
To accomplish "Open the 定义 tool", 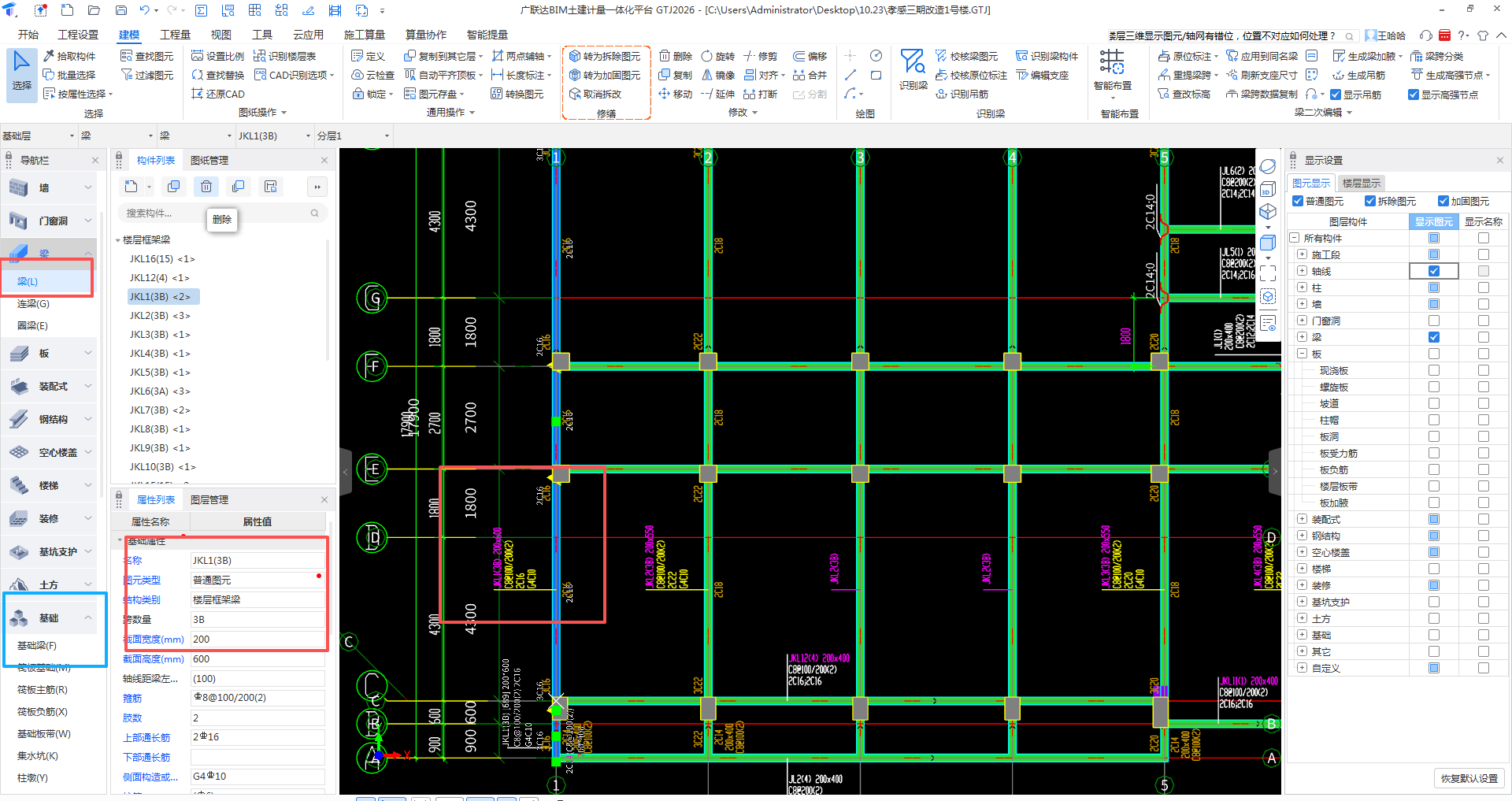I will tap(368, 56).
